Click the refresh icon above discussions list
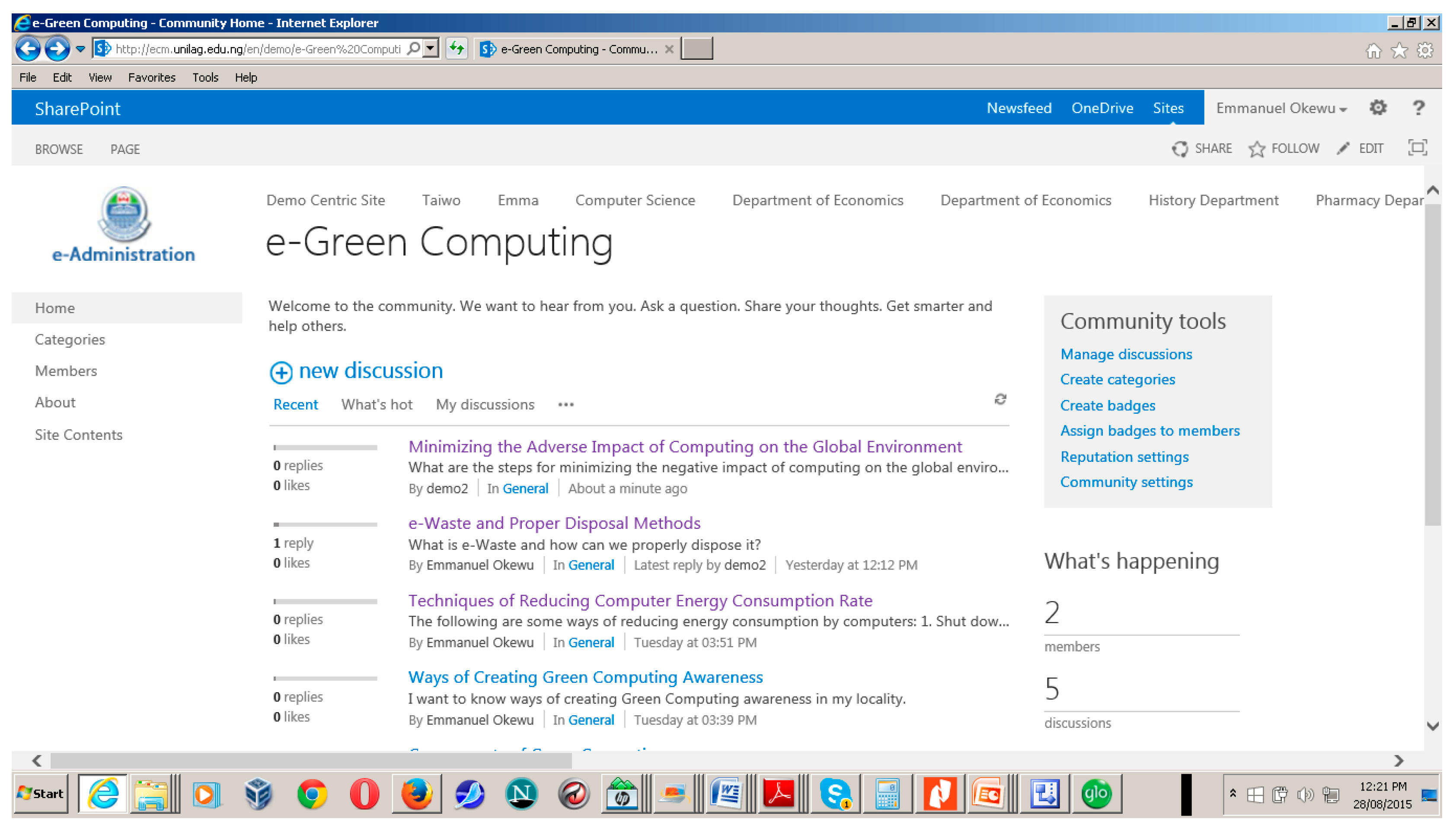Viewport: 1456px width, 835px height. pos(1000,400)
